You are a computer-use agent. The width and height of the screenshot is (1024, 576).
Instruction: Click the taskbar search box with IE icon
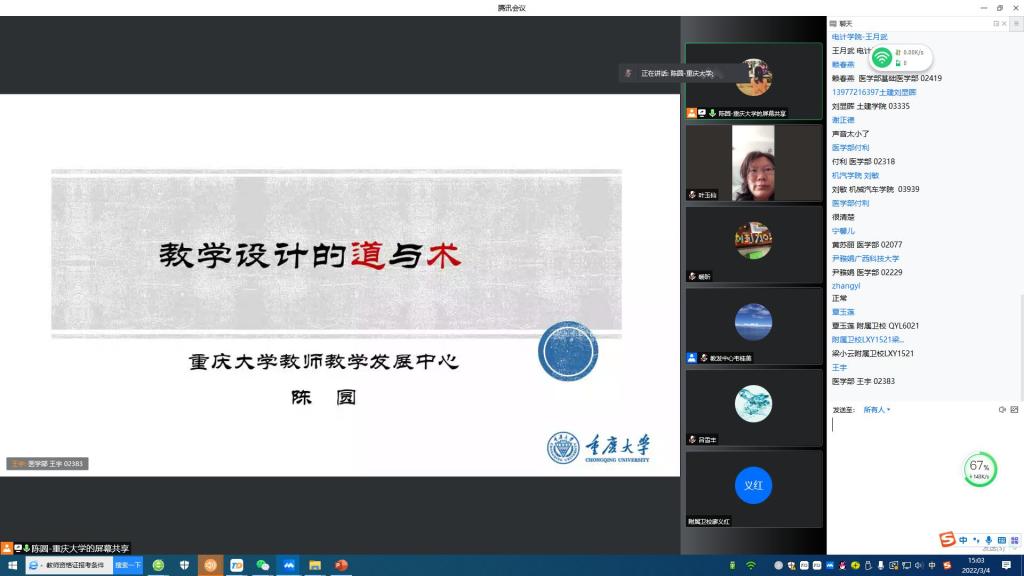point(69,566)
